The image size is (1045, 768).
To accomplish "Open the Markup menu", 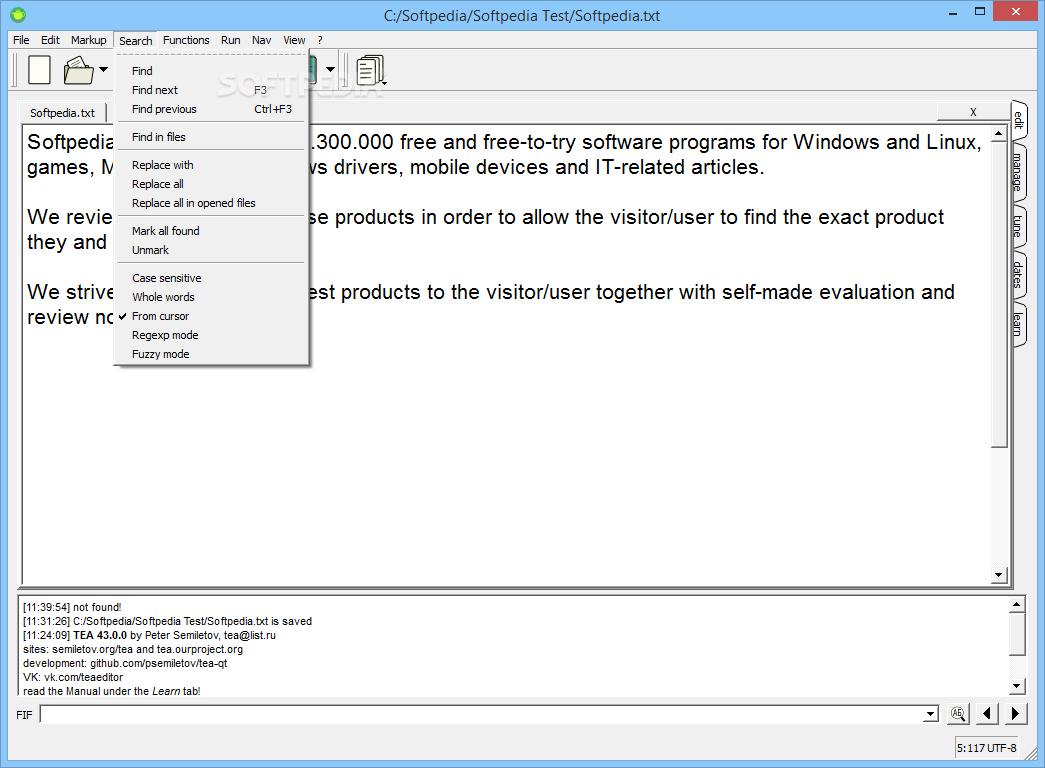I will [89, 40].
